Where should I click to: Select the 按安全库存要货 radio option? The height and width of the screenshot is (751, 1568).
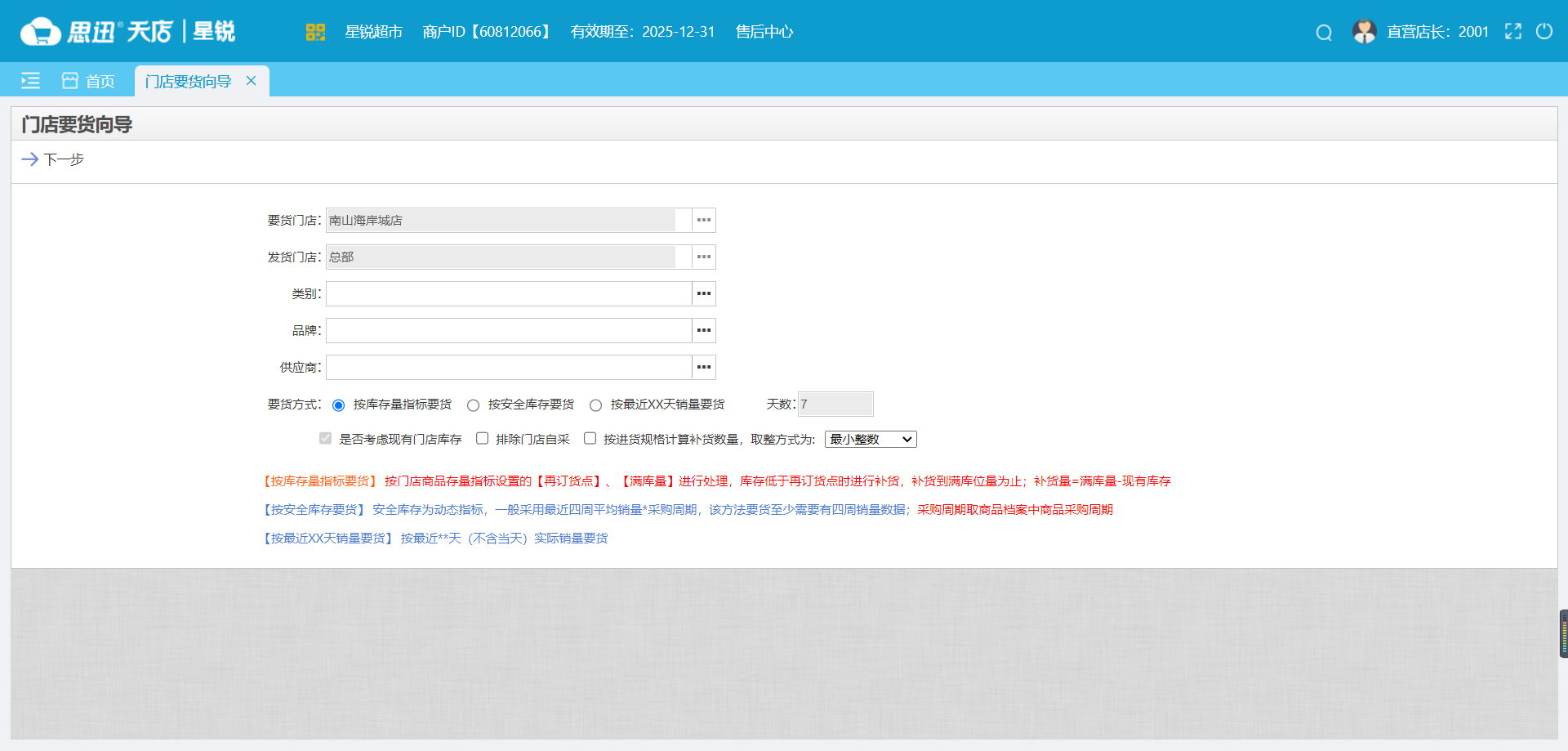pyautogui.click(x=473, y=405)
